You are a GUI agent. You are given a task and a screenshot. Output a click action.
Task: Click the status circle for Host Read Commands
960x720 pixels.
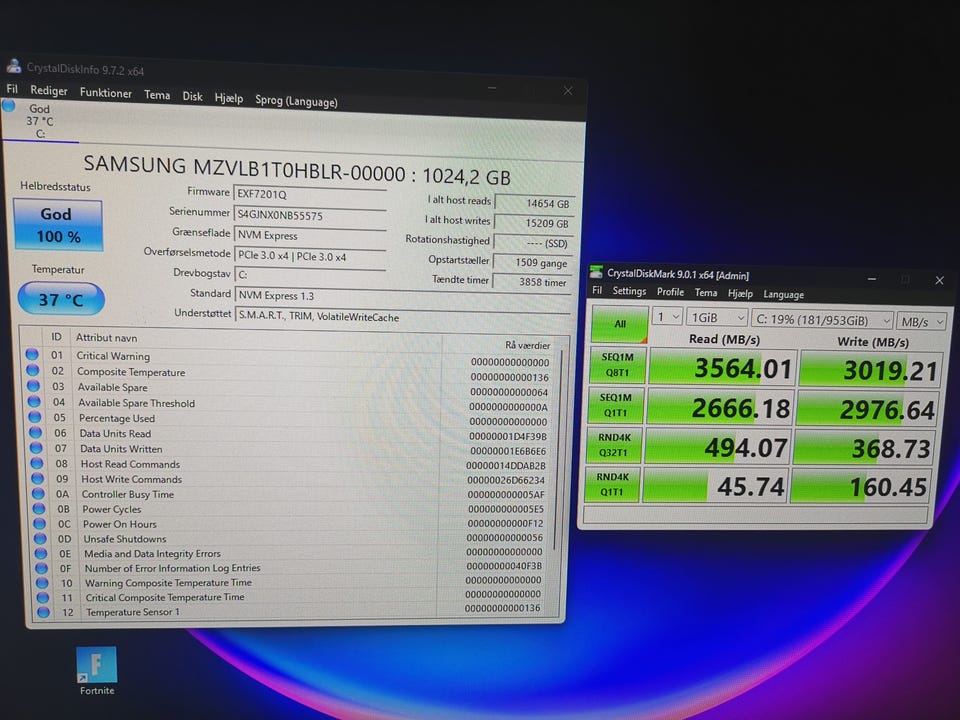pos(37,463)
